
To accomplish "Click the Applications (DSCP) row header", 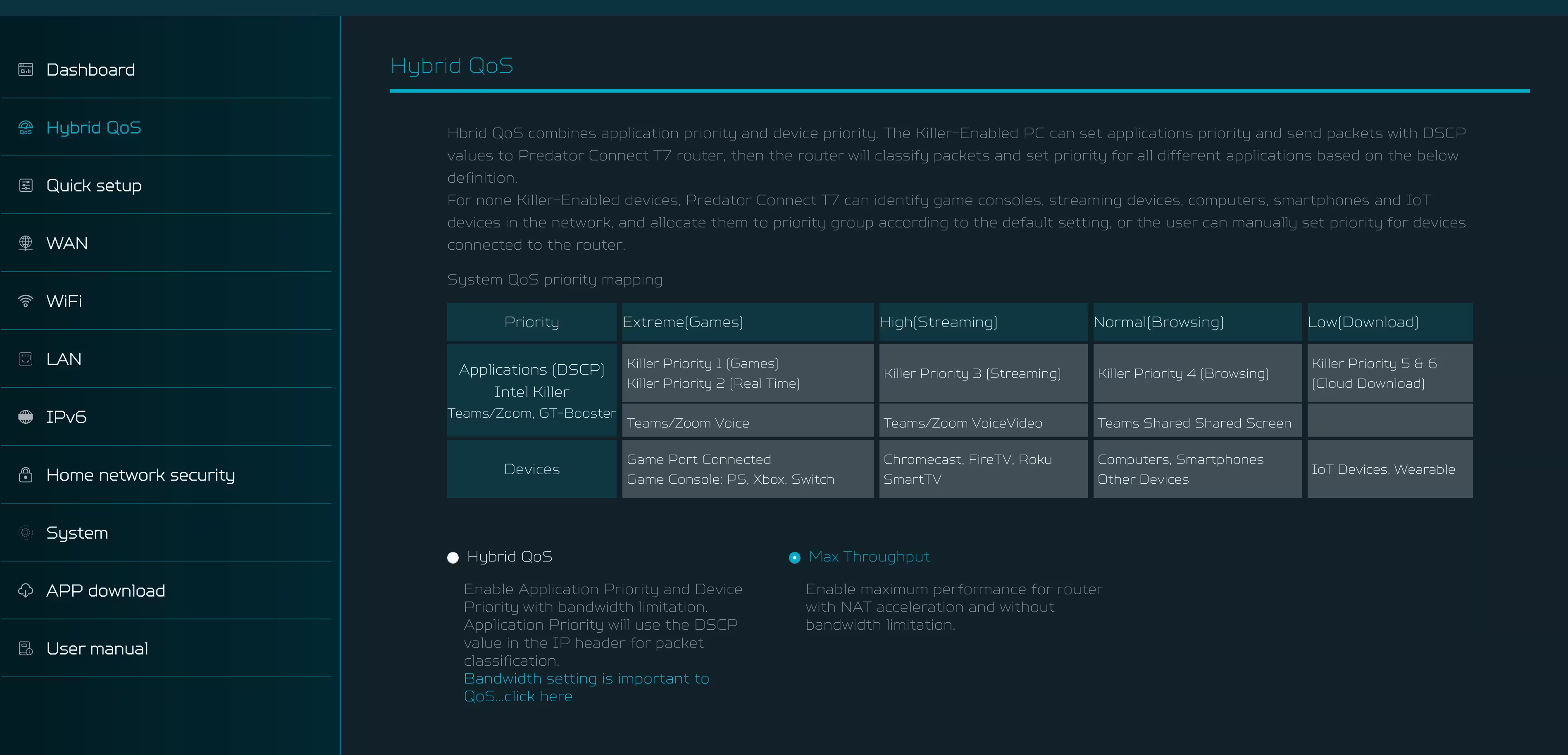I will [x=531, y=390].
